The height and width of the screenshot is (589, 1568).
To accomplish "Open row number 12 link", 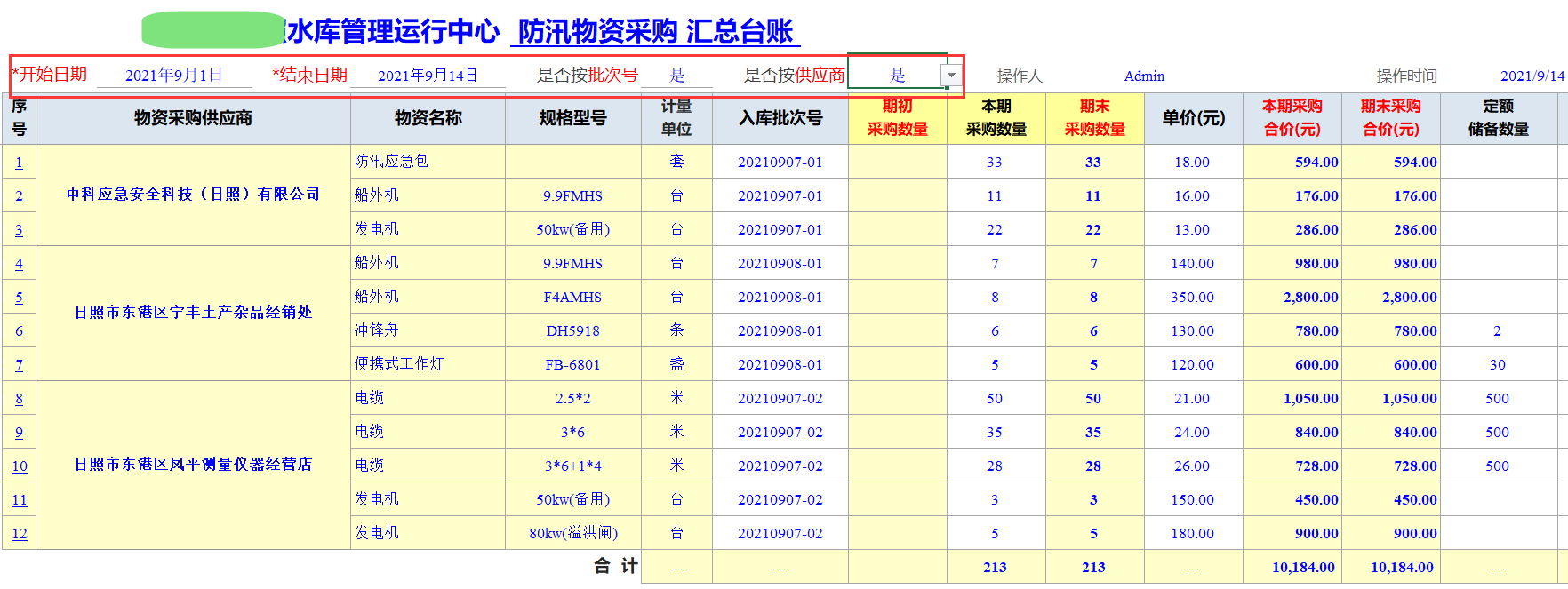I will coord(19,534).
